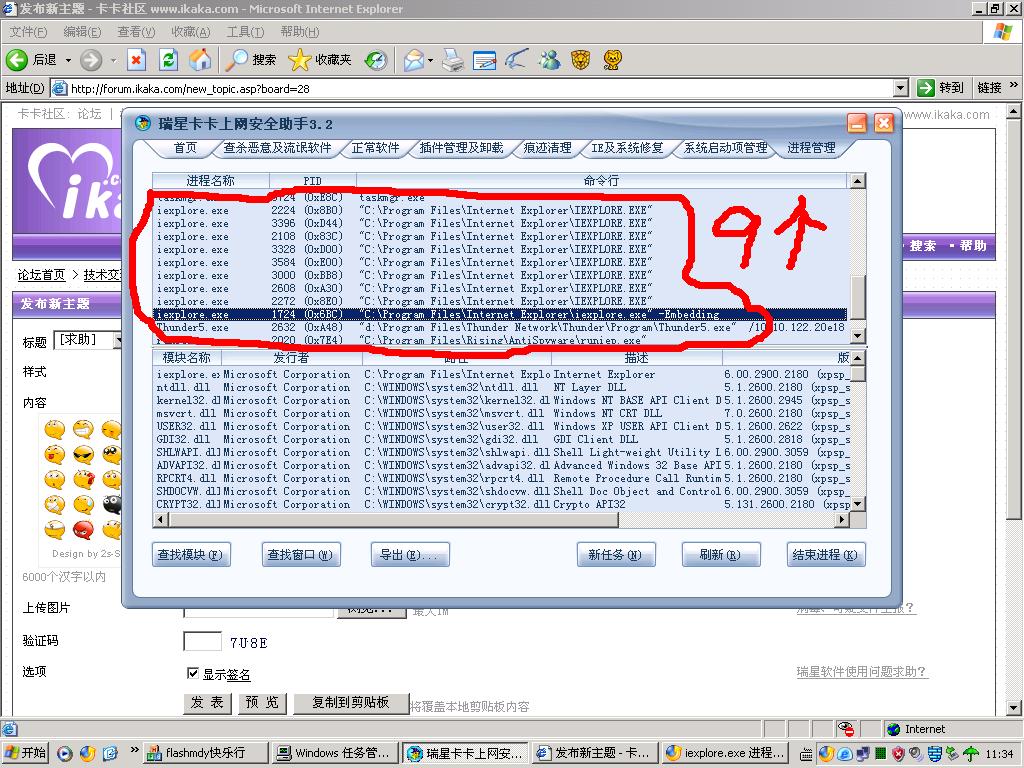
Task: Insert the sunglasses emoticon
Action: [x=83, y=454]
